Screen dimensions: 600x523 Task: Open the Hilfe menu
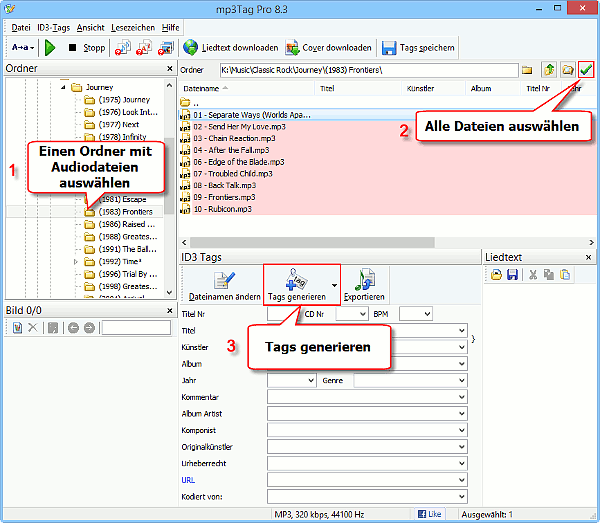point(170,28)
